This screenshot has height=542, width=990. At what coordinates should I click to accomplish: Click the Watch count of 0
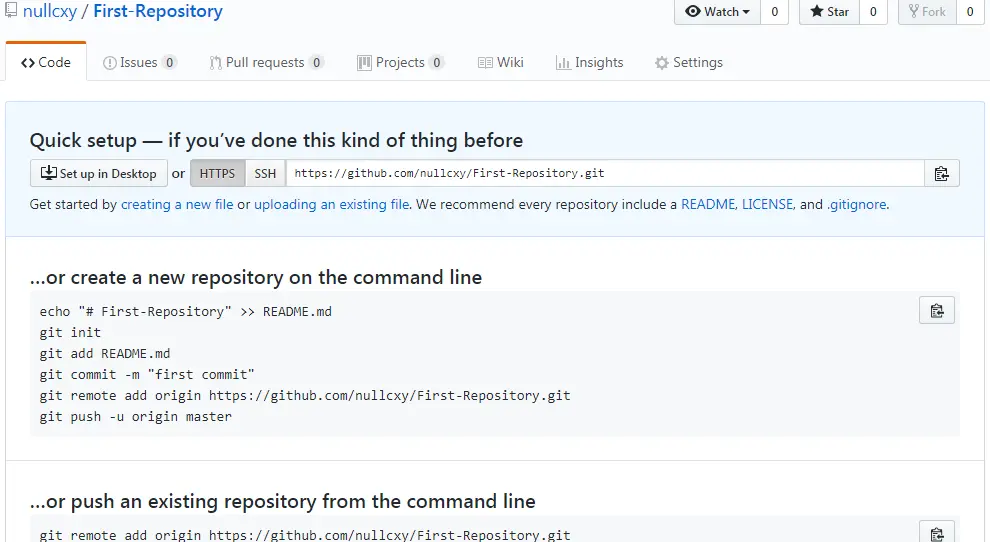point(775,11)
